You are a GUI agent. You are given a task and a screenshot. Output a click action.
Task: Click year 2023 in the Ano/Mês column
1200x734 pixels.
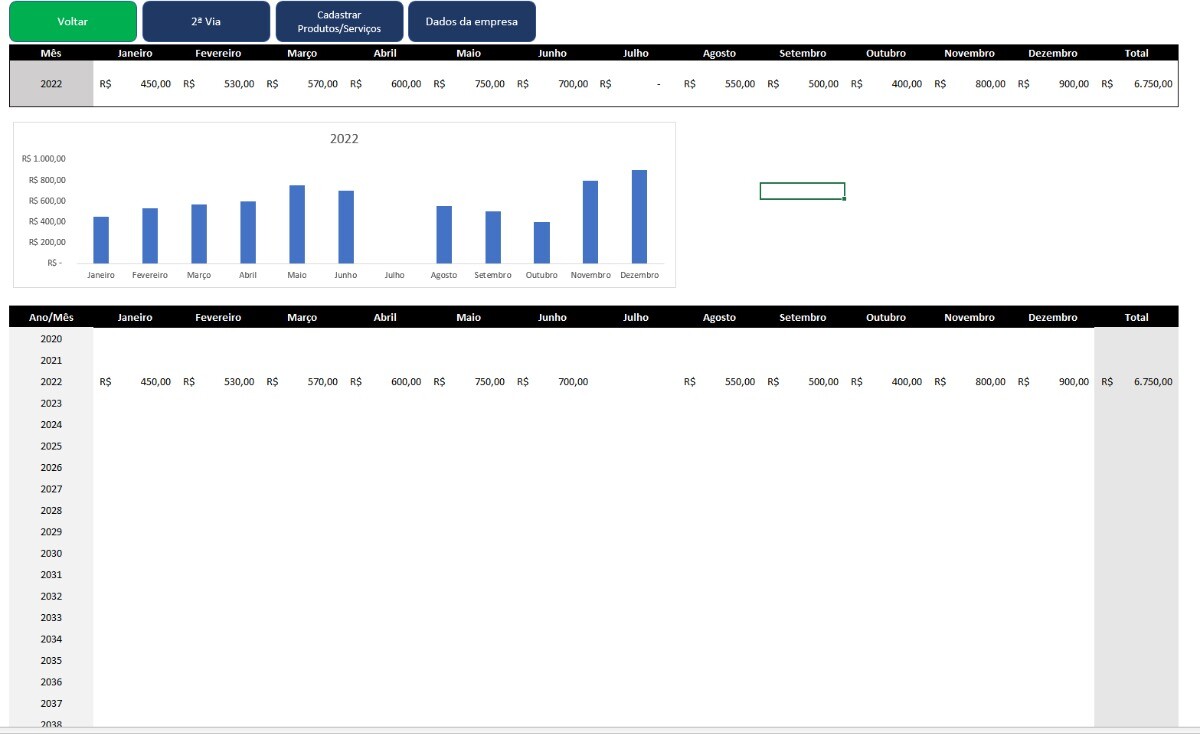pos(51,403)
